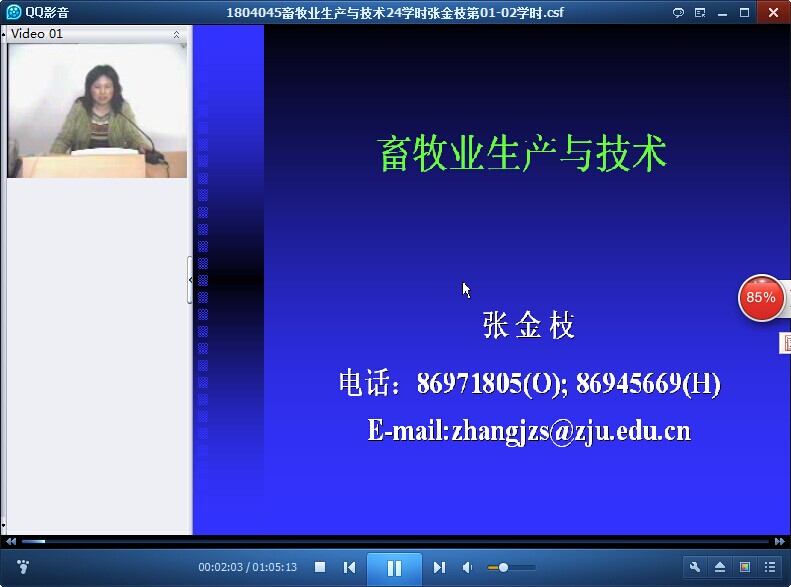Minimize the QQ影音 window
Screen dimensions: 791x587
click(722, 13)
